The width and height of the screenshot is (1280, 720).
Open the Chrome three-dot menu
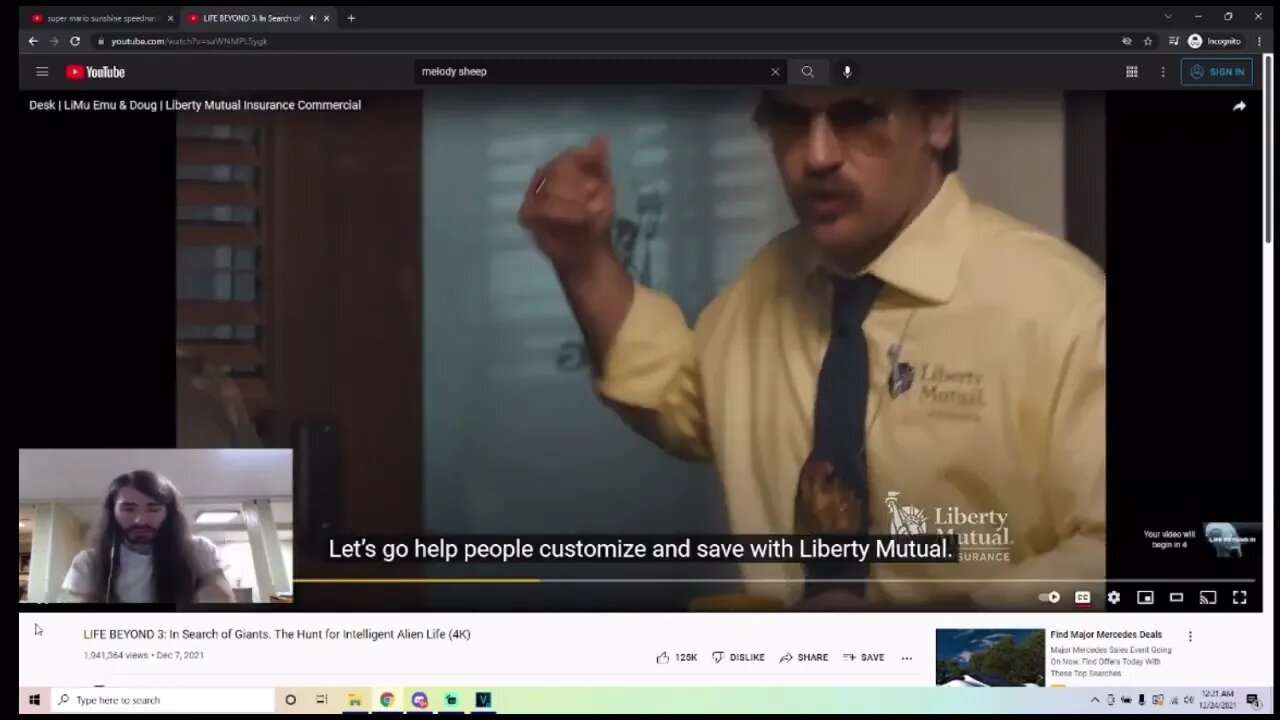click(x=1257, y=41)
